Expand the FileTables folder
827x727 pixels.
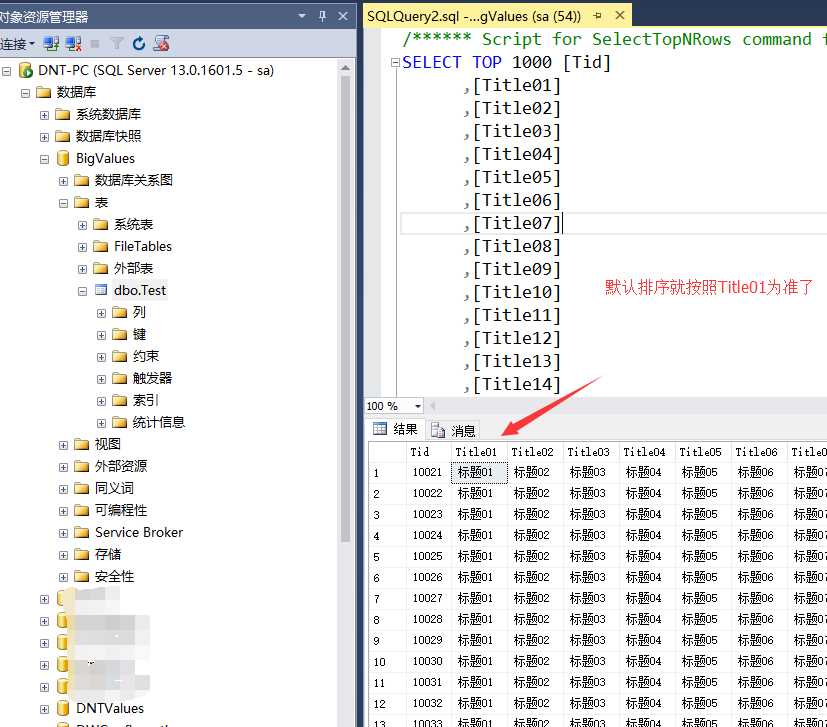(x=82, y=247)
